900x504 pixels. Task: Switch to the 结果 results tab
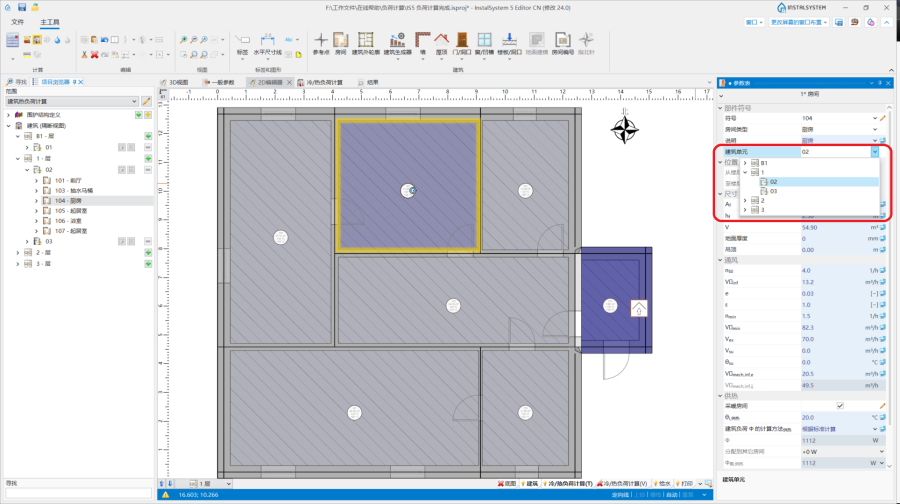click(372, 82)
